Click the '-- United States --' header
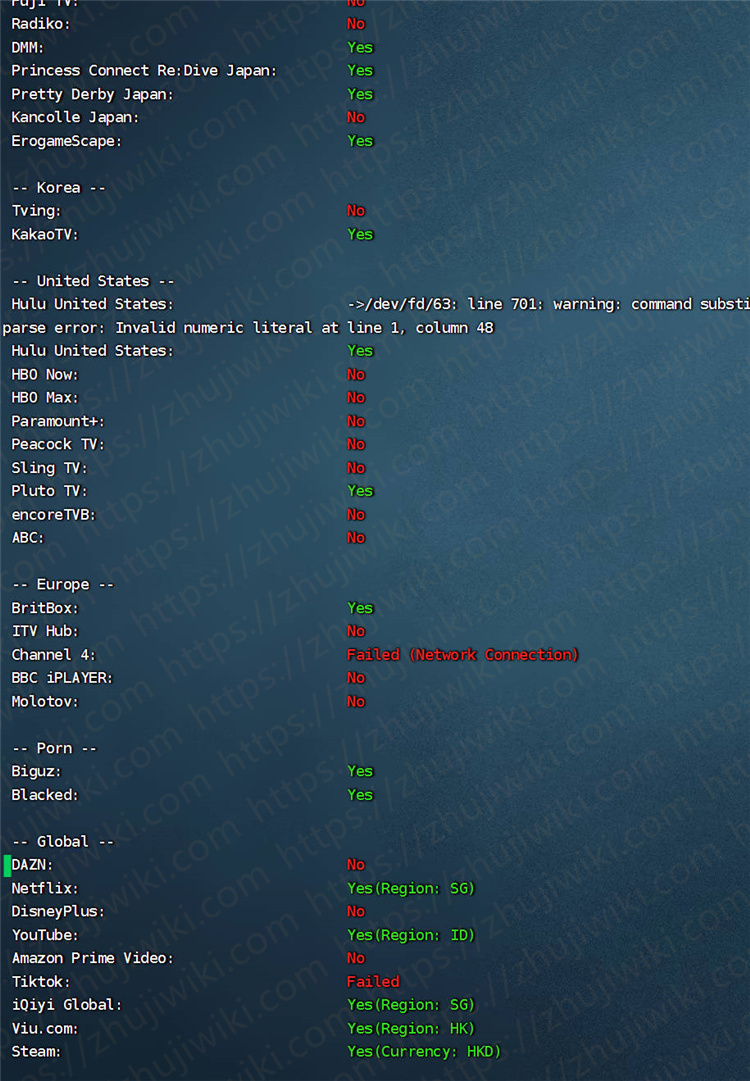The height and width of the screenshot is (1081, 750). [x=93, y=281]
